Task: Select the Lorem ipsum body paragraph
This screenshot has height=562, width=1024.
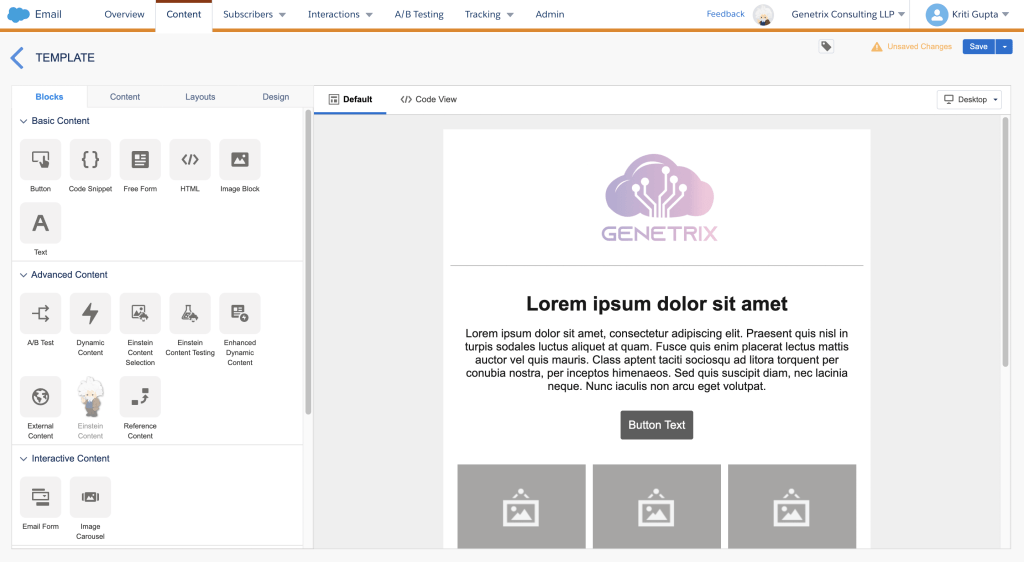Action: [x=656, y=360]
